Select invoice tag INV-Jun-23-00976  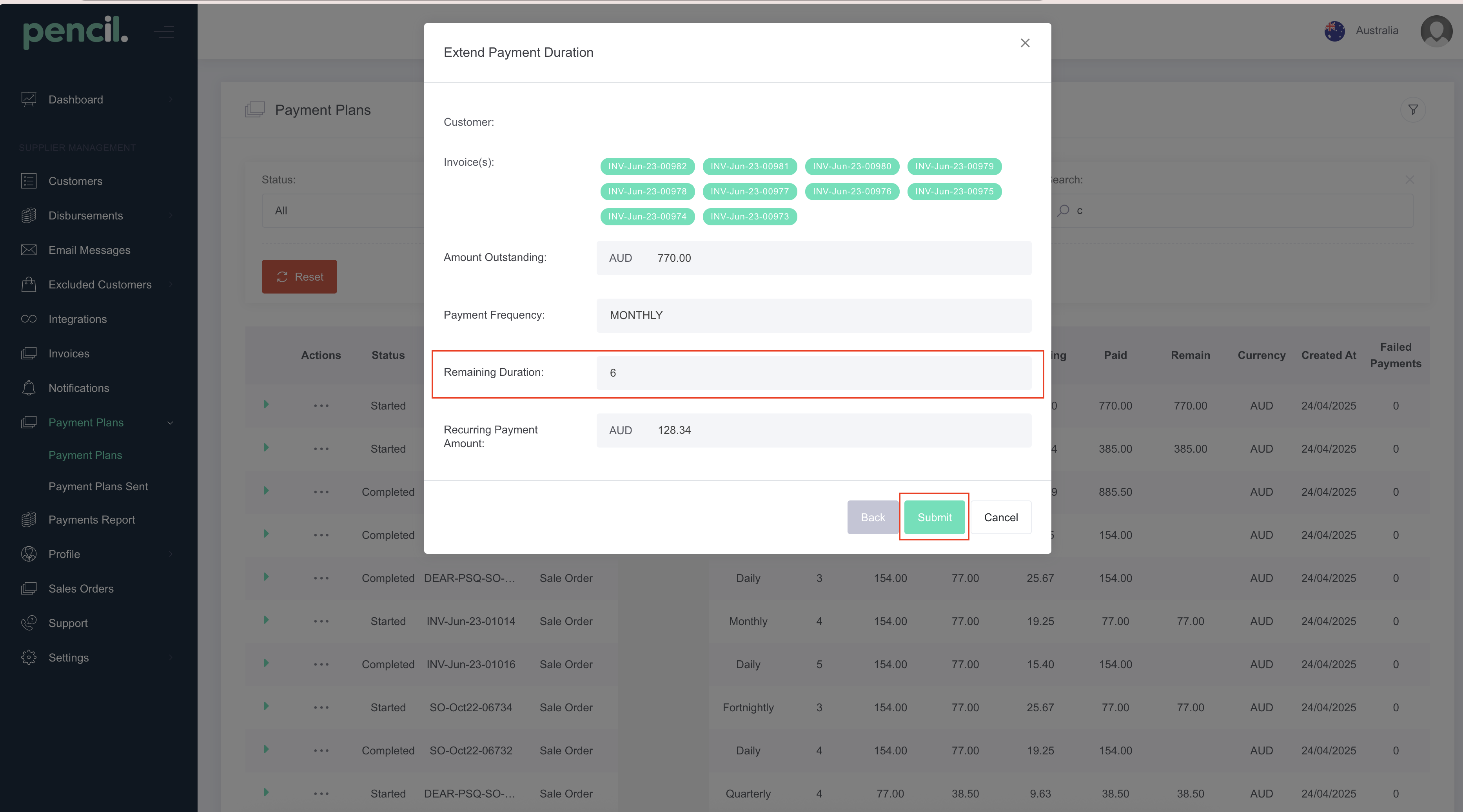click(852, 191)
